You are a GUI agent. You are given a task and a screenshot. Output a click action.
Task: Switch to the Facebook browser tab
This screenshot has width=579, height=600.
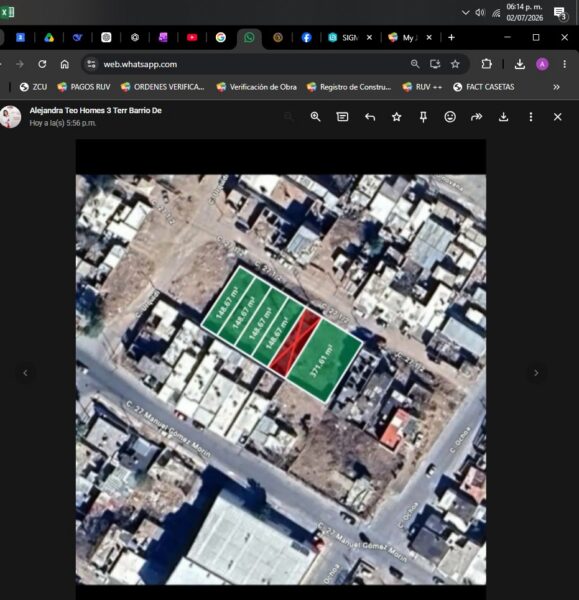(x=306, y=38)
